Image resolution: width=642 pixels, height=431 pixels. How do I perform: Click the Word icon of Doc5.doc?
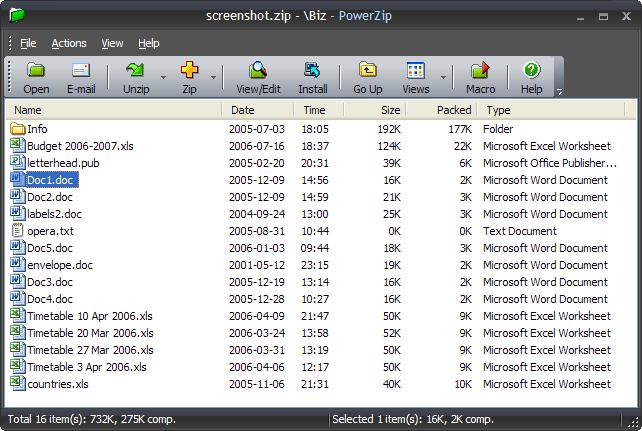coord(18,248)
